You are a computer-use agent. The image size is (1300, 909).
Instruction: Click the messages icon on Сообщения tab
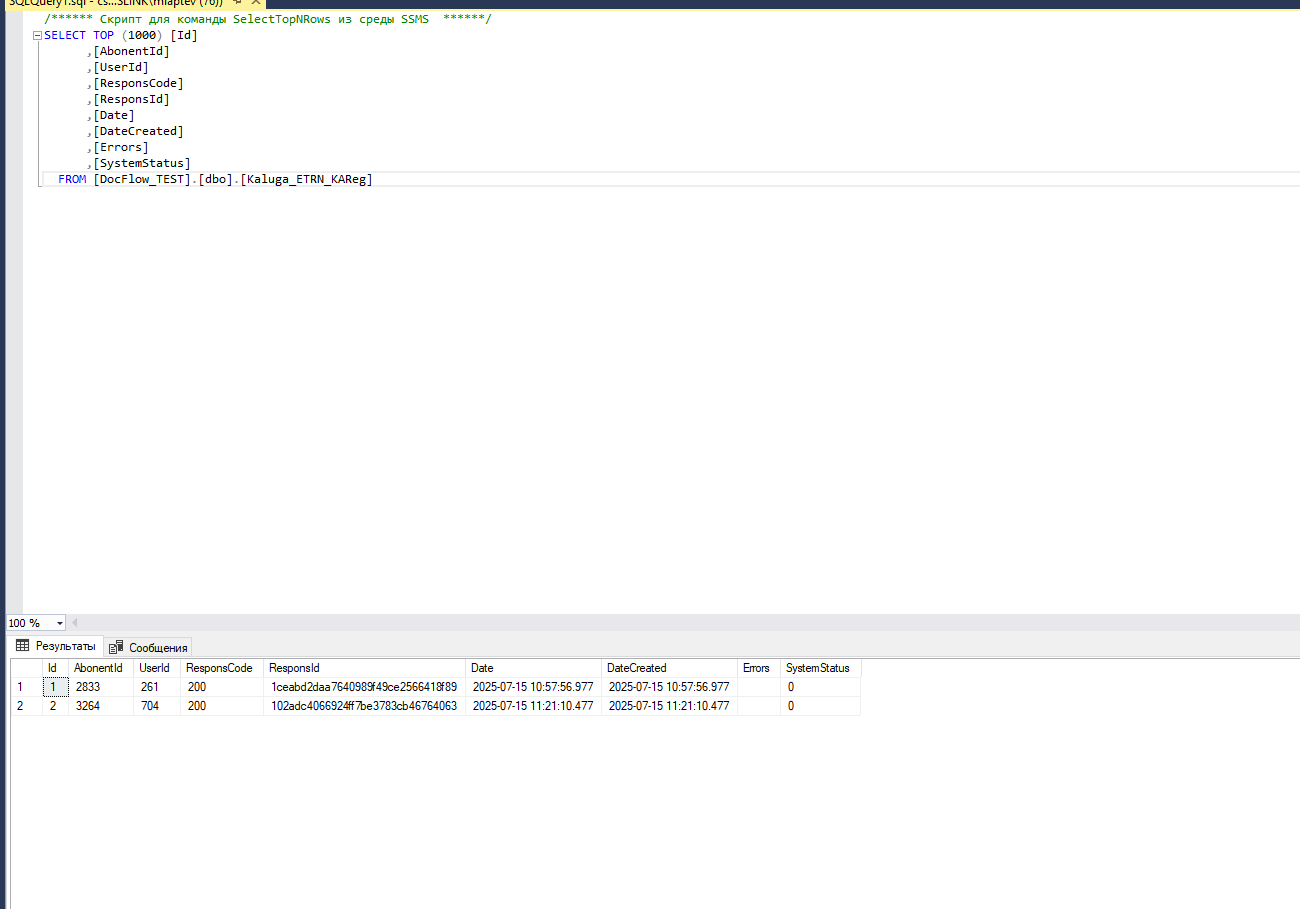point(116,647)
